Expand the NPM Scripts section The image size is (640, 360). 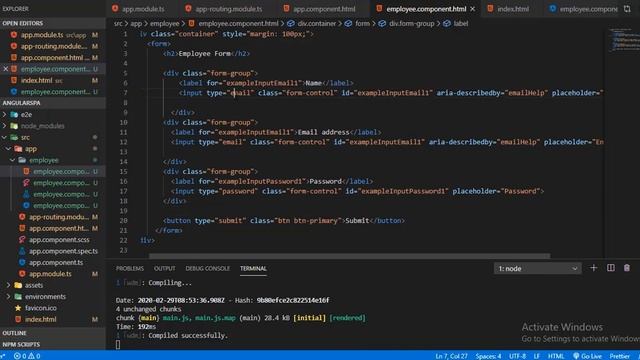click(53, 344)
